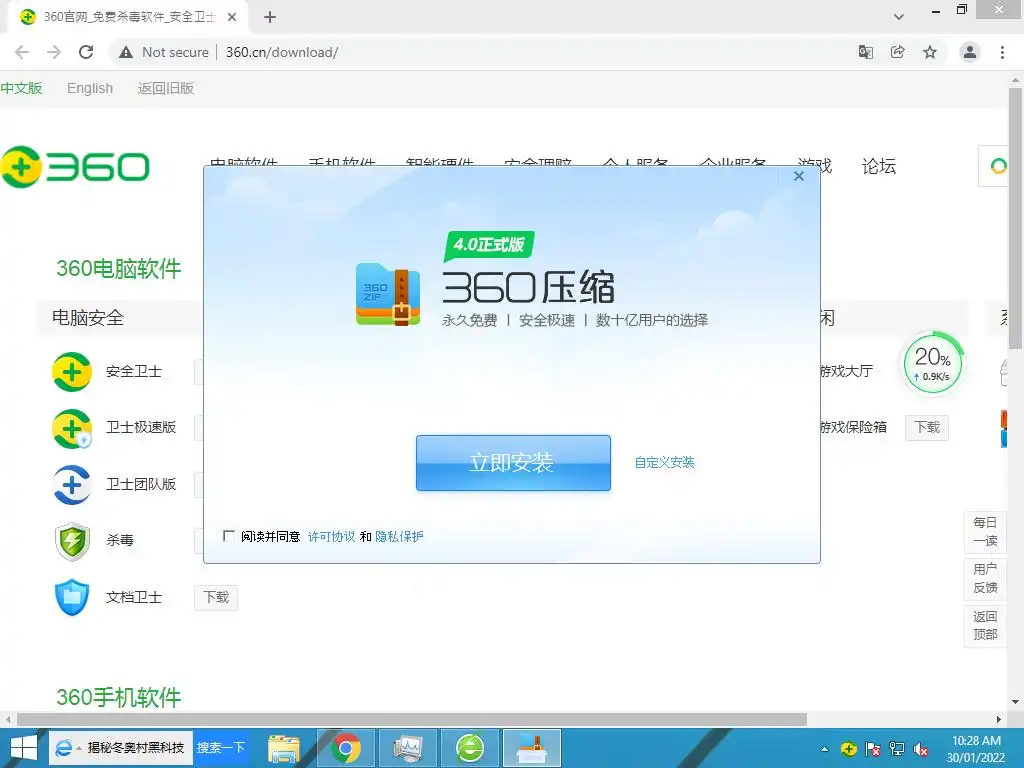Screen dimensions: 1024x768
Task: Click the taskbar clock showing 10:28 AM
Action: pyautogui.click(x=976, y=749)
